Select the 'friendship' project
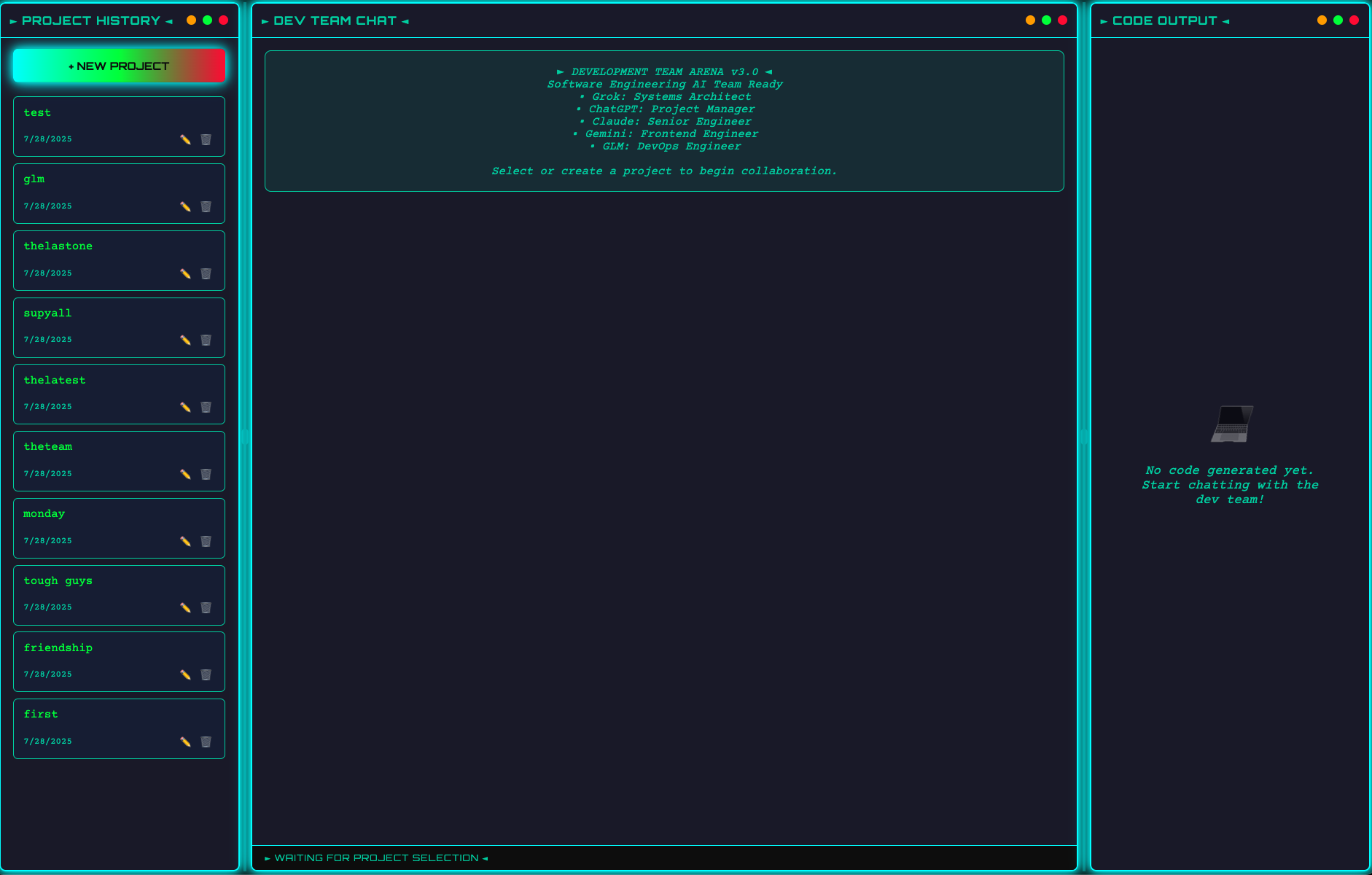The height and width of the screenshot is (875, 1372). click(x=119, y=661)
